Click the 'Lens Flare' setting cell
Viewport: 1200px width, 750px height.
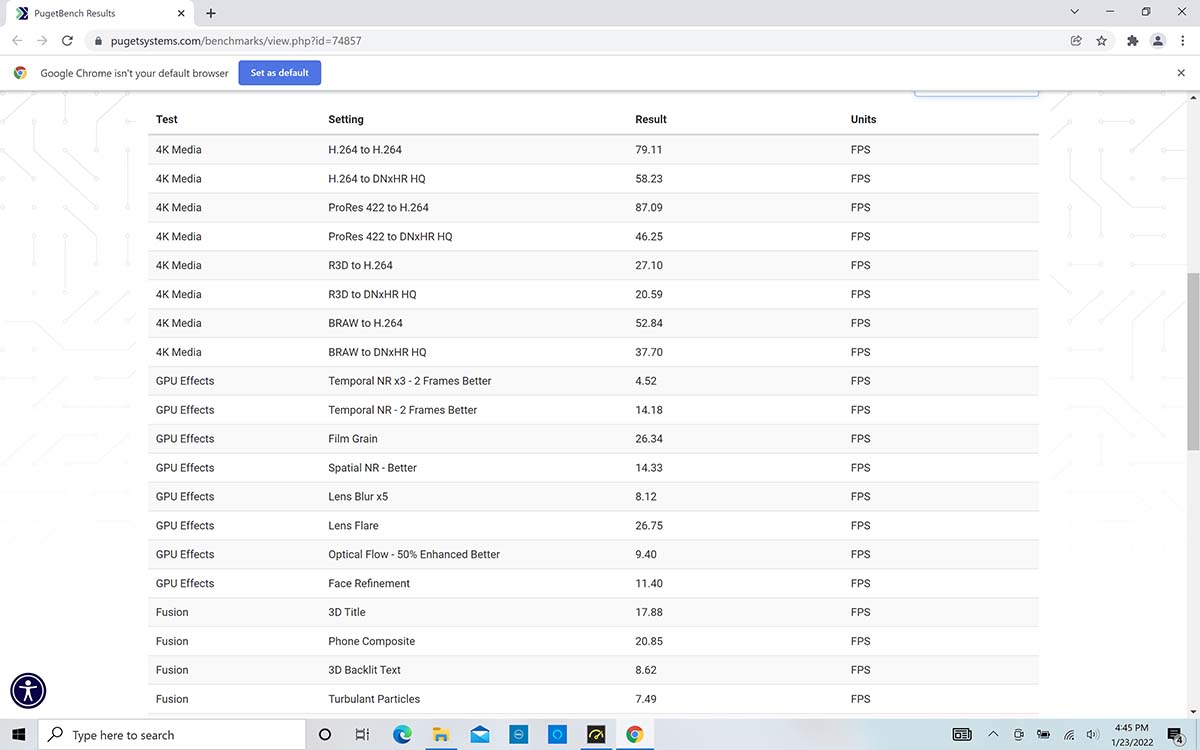tap(353, 526)
